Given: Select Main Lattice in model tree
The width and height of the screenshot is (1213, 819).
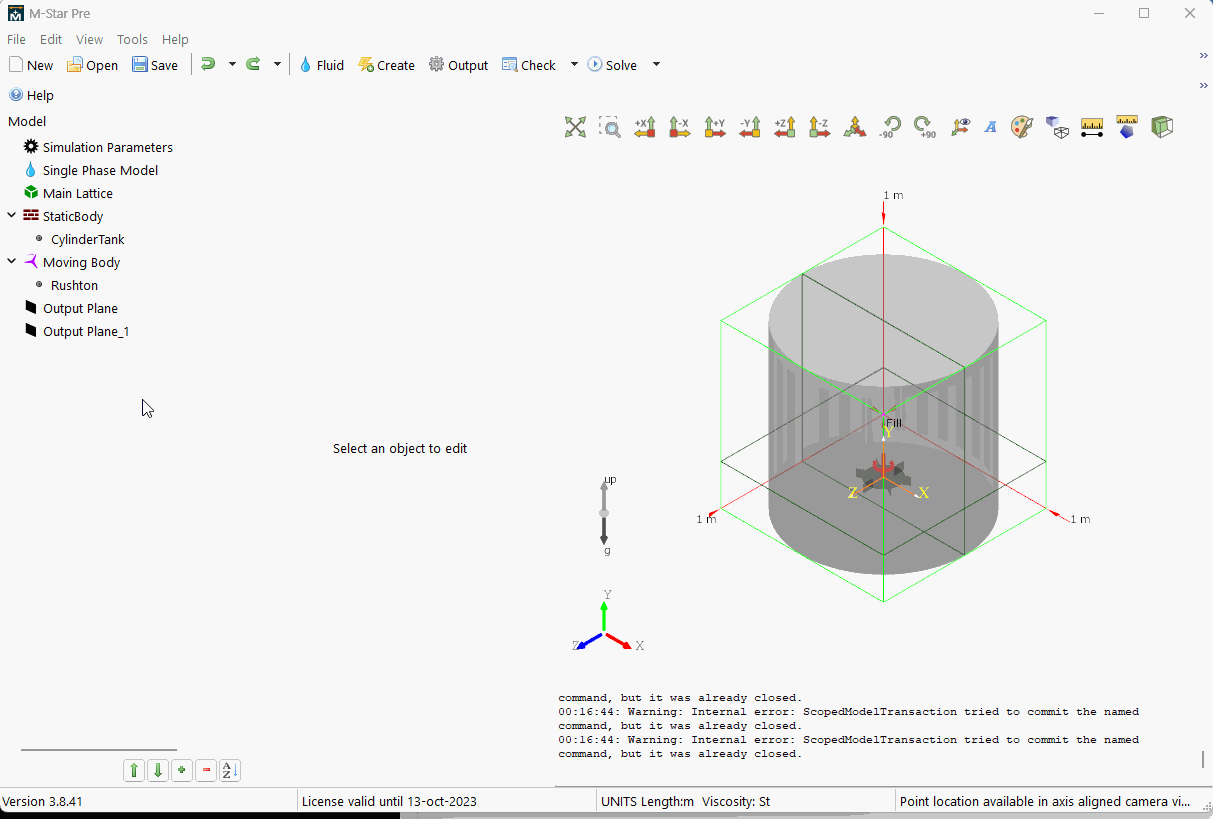Looking at the screenshot, I should (68, 193).
